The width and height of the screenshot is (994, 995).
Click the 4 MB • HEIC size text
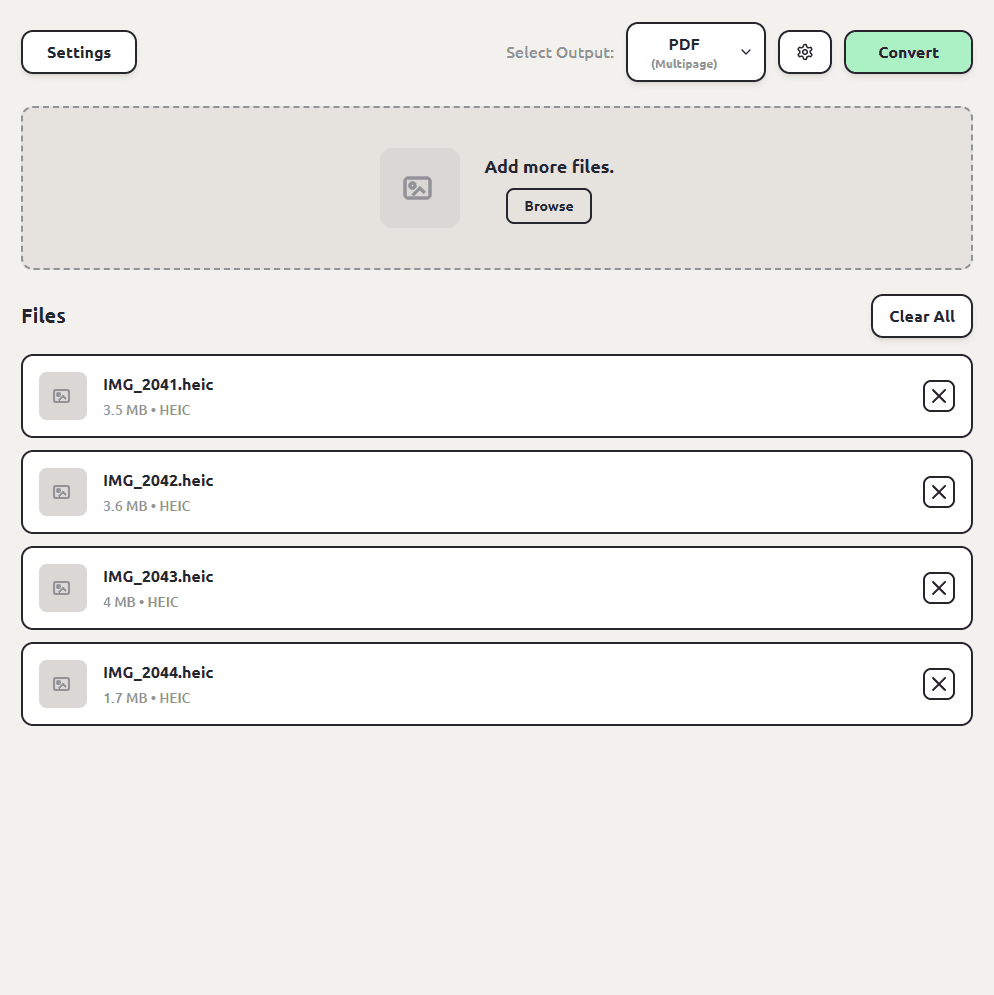pos(141,602)
